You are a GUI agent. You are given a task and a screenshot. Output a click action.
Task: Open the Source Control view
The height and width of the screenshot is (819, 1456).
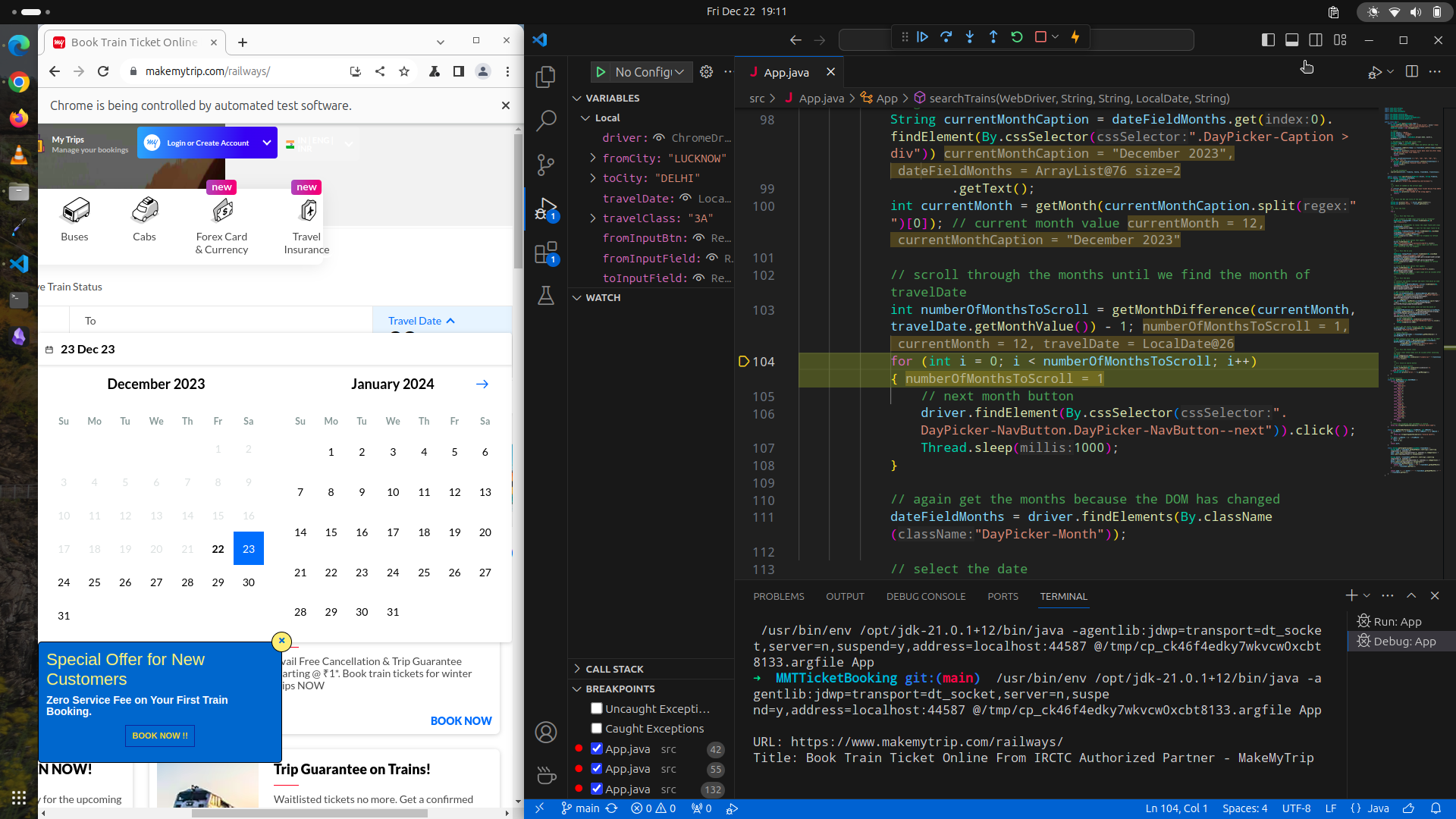[x=545, y=164]
